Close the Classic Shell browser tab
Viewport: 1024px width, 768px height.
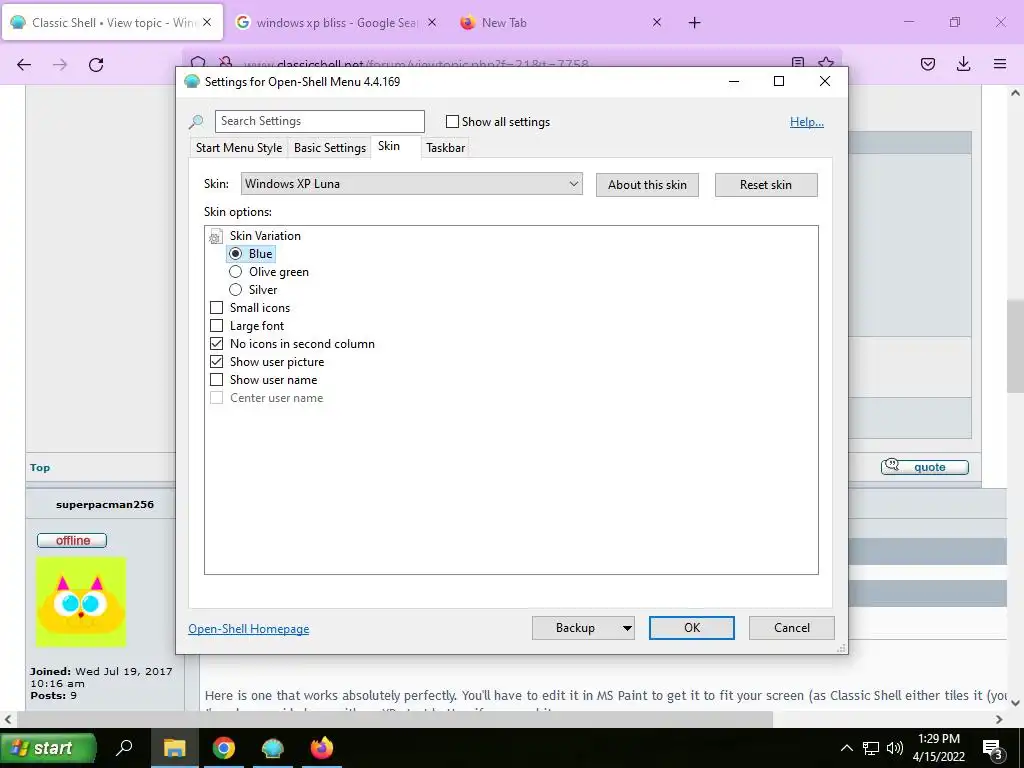click(207, 22)
